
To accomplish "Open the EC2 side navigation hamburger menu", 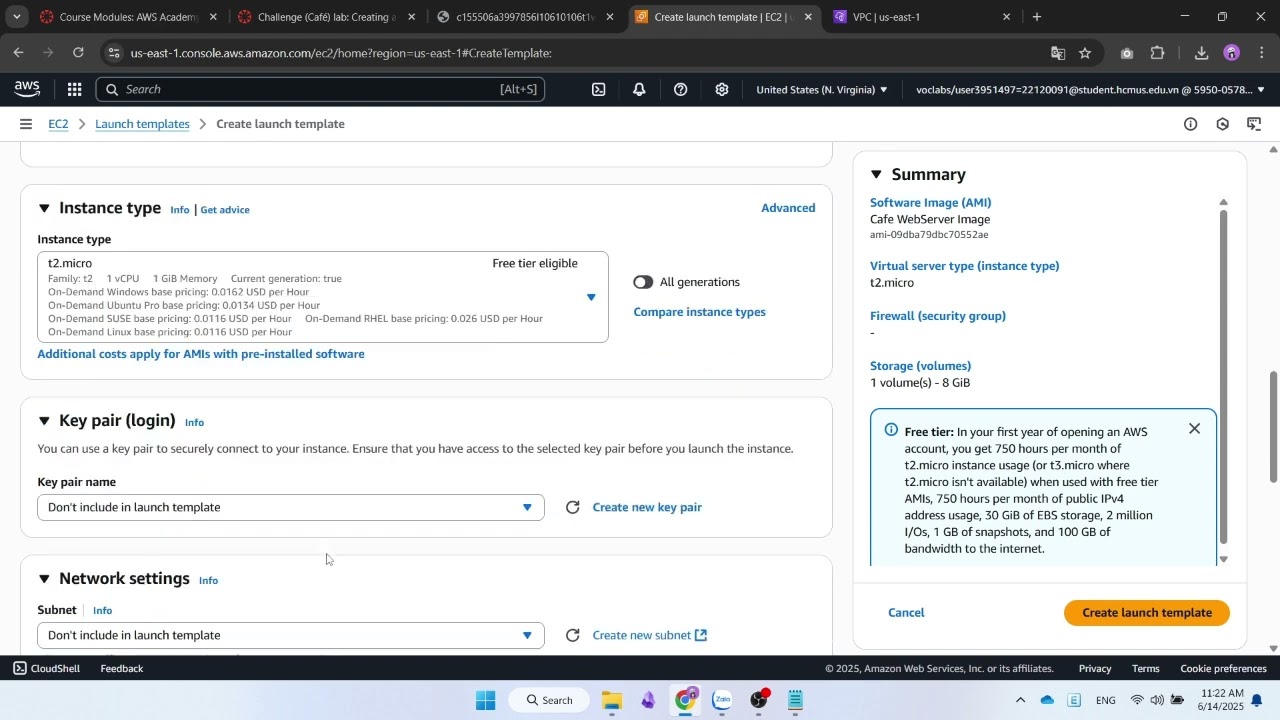I will click(x=25, y=124).
